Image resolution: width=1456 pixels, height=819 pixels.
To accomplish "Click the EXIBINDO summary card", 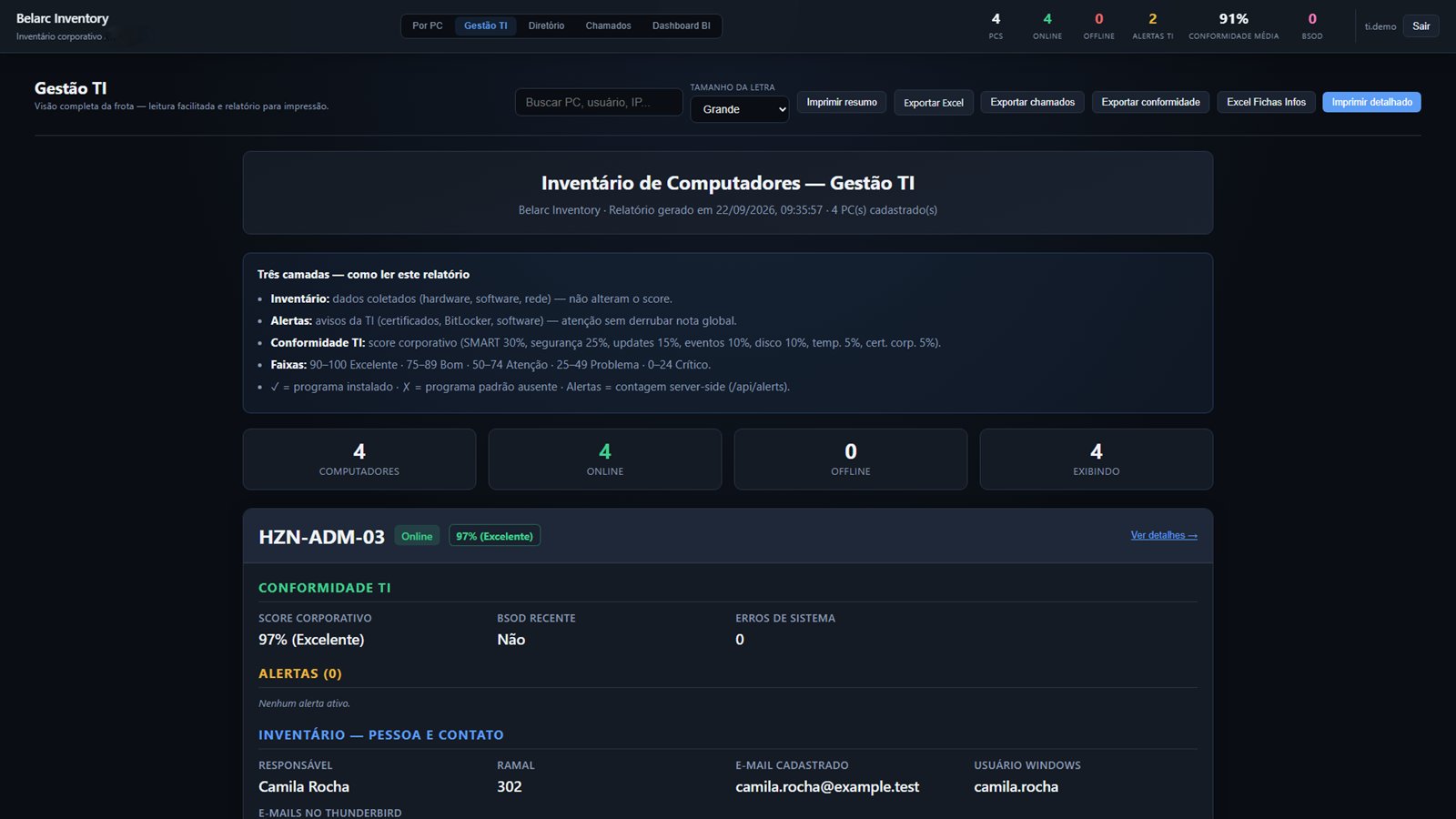I will (1097, 460).
